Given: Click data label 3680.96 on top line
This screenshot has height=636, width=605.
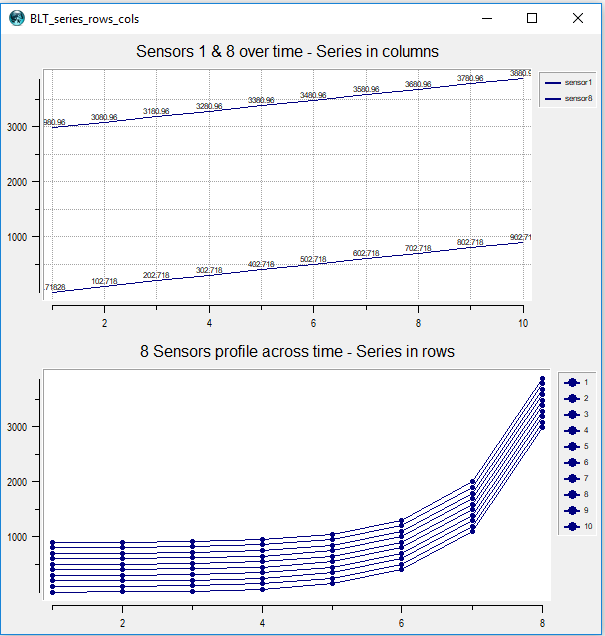Looking at the screenshot, I should click(x=418, y=84).
